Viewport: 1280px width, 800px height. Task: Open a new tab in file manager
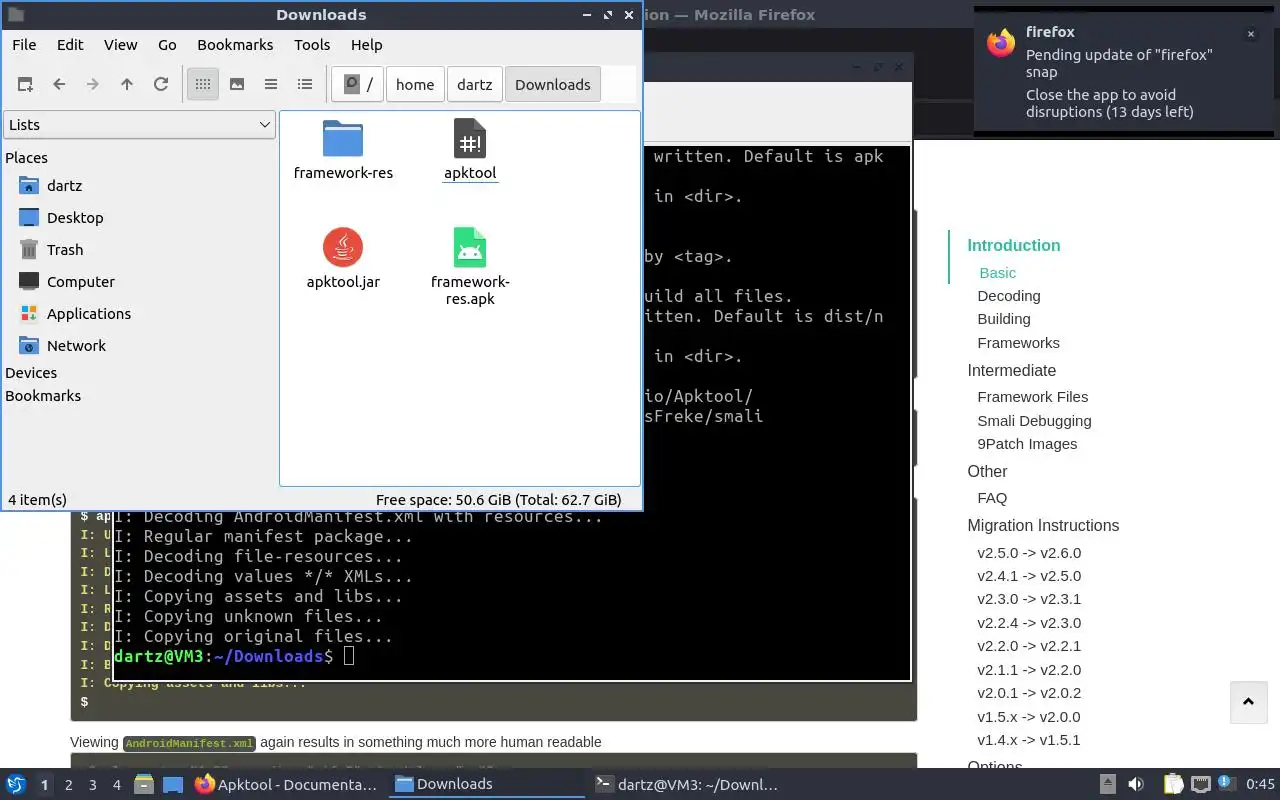pyautogui.click(x=25, y=85)
